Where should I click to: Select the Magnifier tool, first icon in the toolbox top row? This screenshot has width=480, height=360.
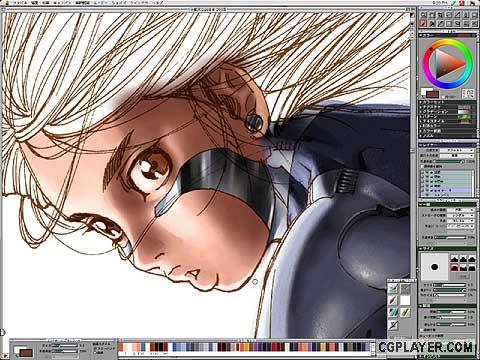[423, 15]
